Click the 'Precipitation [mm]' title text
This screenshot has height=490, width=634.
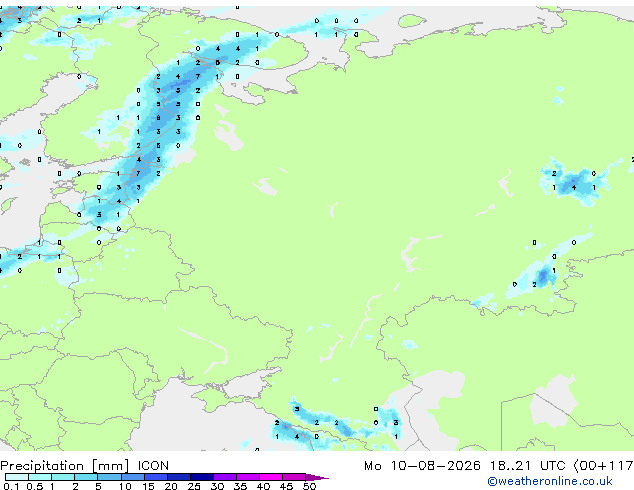tap(64, 466)
